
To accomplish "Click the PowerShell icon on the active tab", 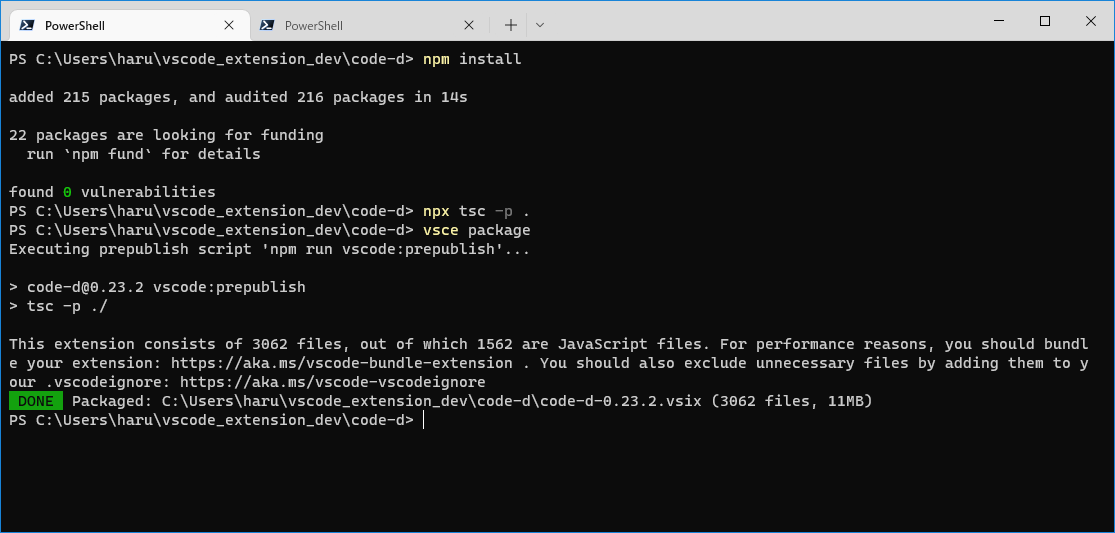I will [27, 25].
